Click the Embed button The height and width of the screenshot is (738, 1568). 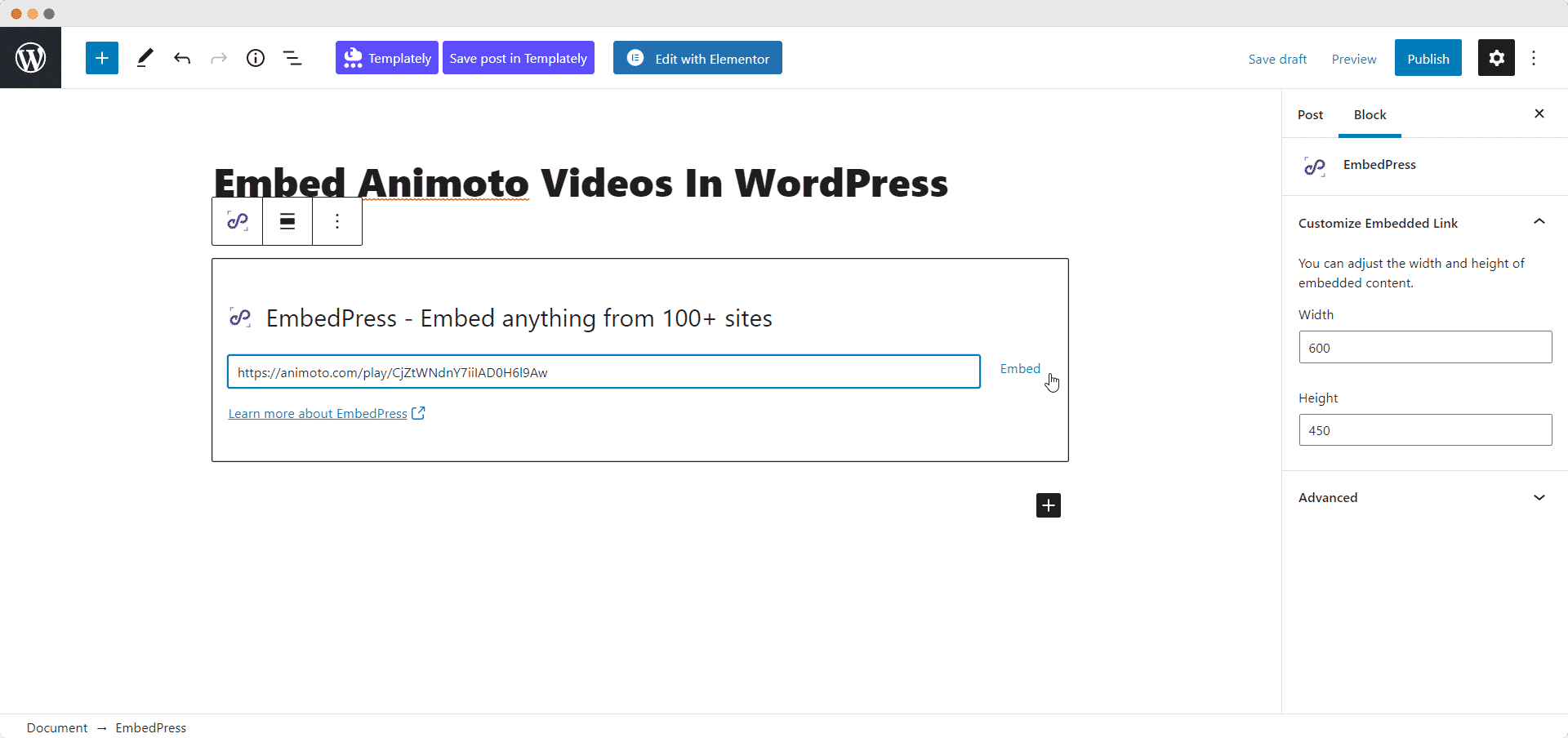1020,369
